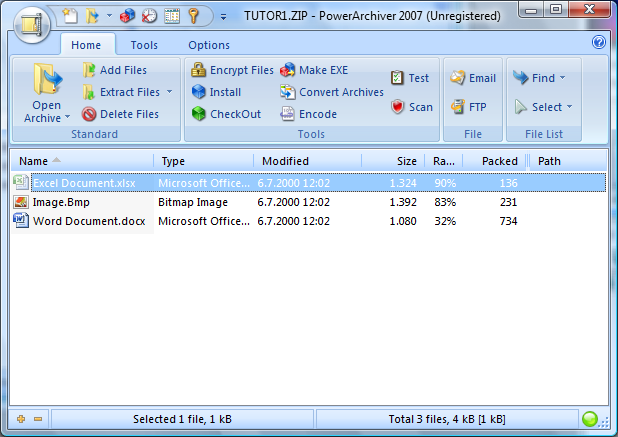Image resolution: width=618 pixels, height=437 pixels.
Task: Click the Delete Files icon
Action: (89, 114)
